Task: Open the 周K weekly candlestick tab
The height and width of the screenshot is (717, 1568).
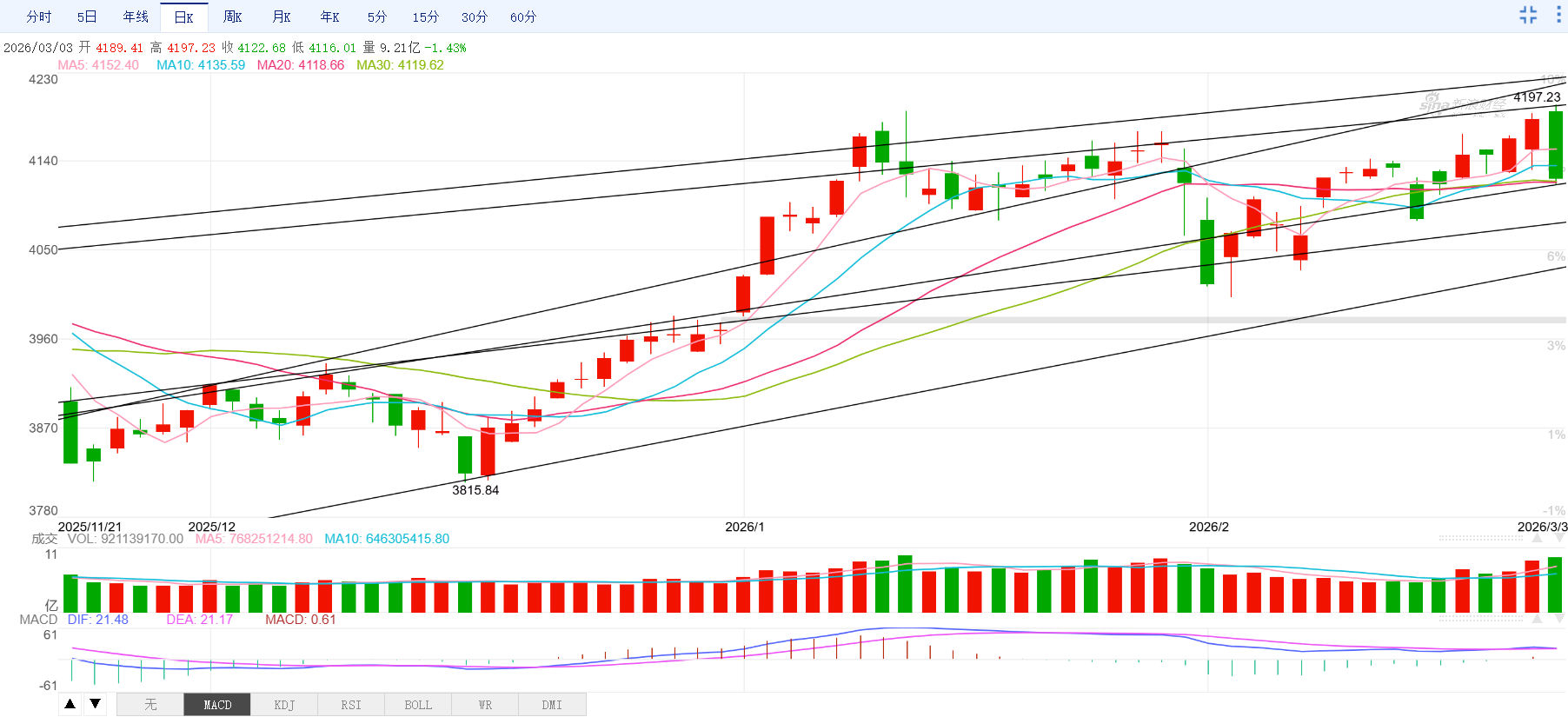Action: click(x=232, y=17)
